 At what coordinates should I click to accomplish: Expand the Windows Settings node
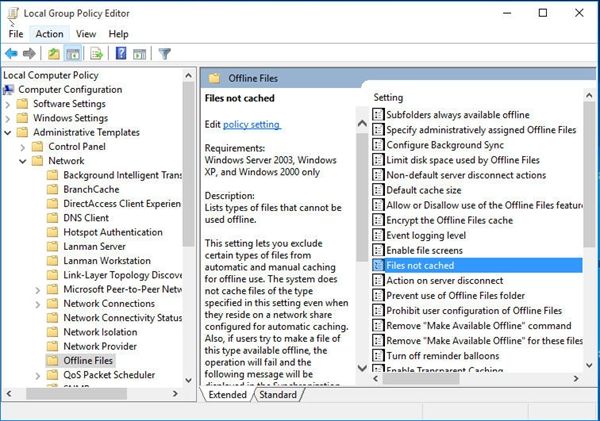coord(7,118)
